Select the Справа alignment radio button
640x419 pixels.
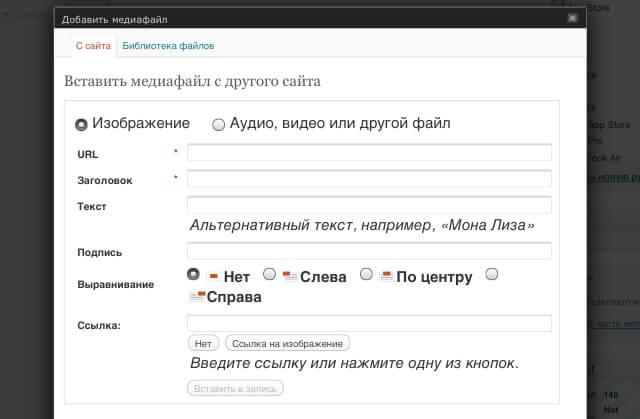(491, 274)
